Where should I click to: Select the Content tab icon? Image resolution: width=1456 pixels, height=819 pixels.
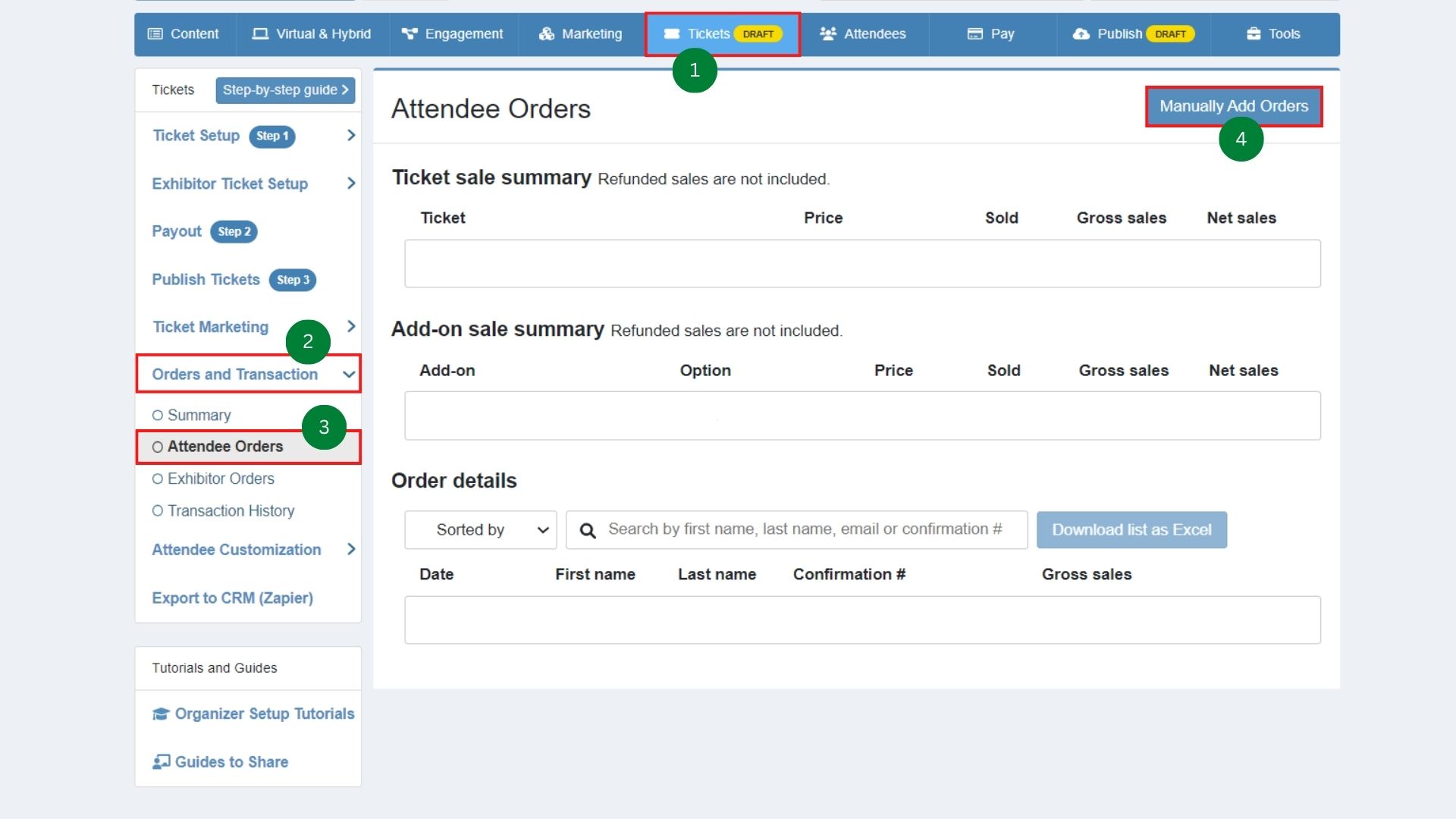[157, 33]
